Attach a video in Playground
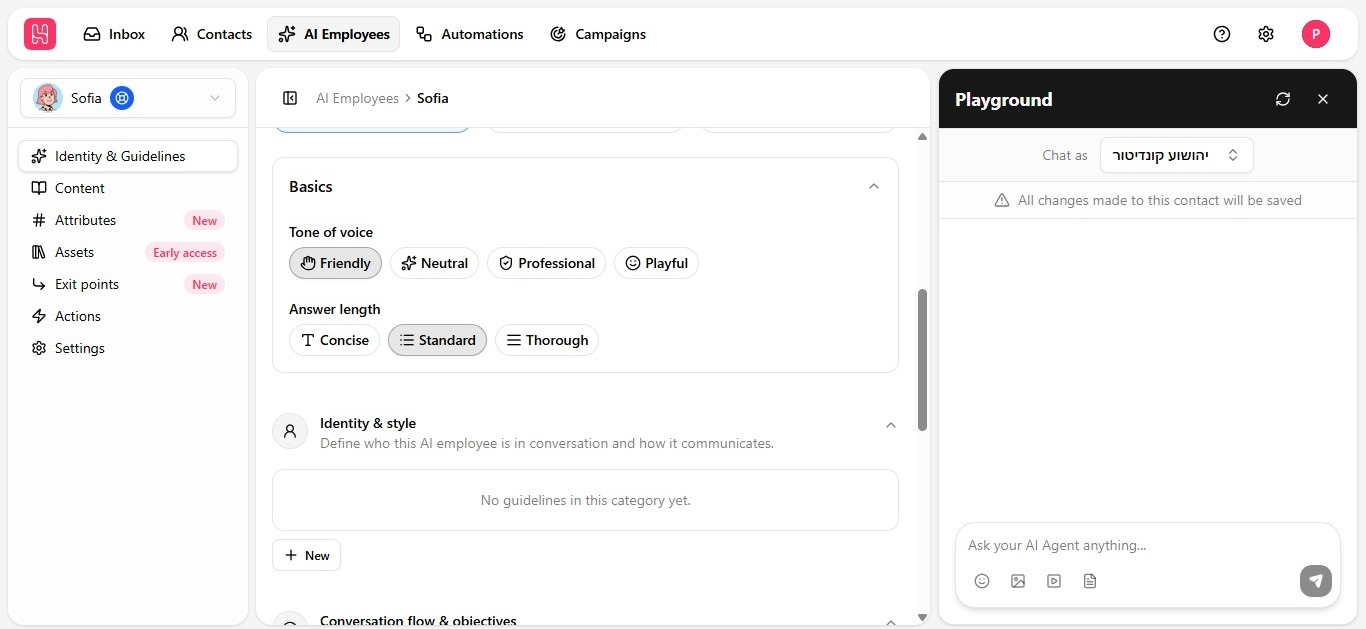The width and height of the screenshot is (1366, 629). (x=1054, y=581)
